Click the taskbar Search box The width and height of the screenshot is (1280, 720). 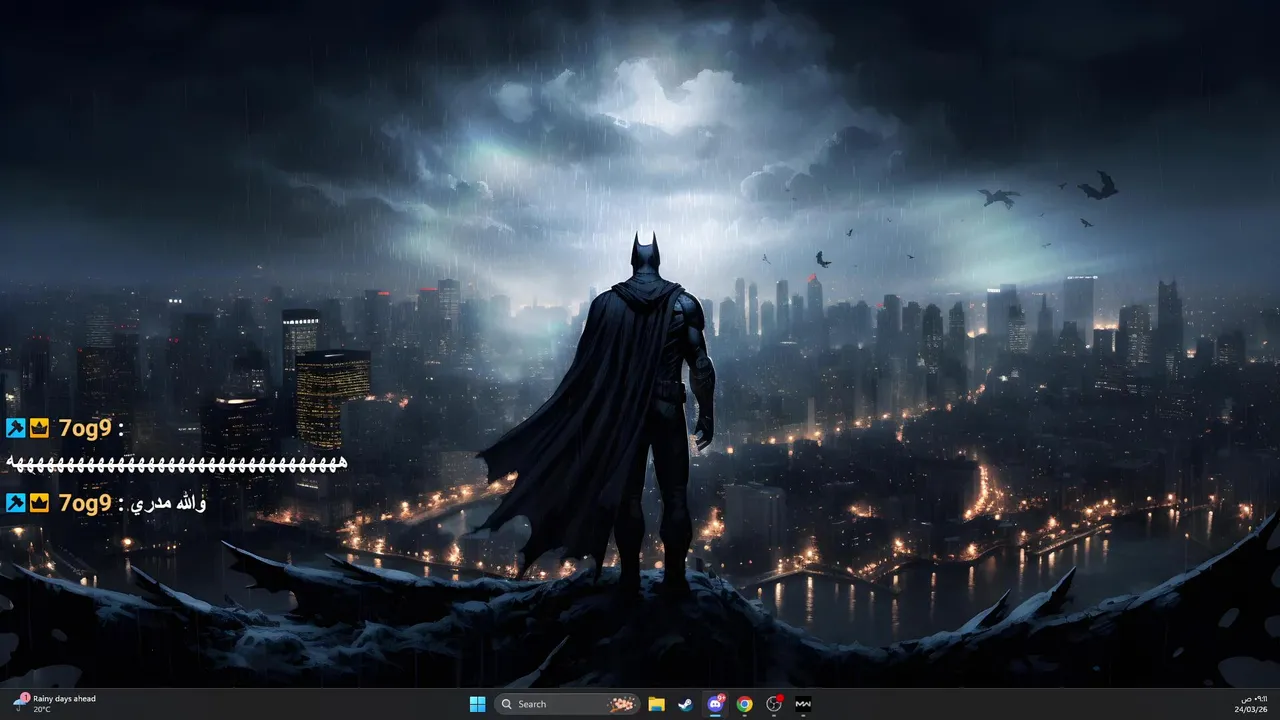point(567,704)
